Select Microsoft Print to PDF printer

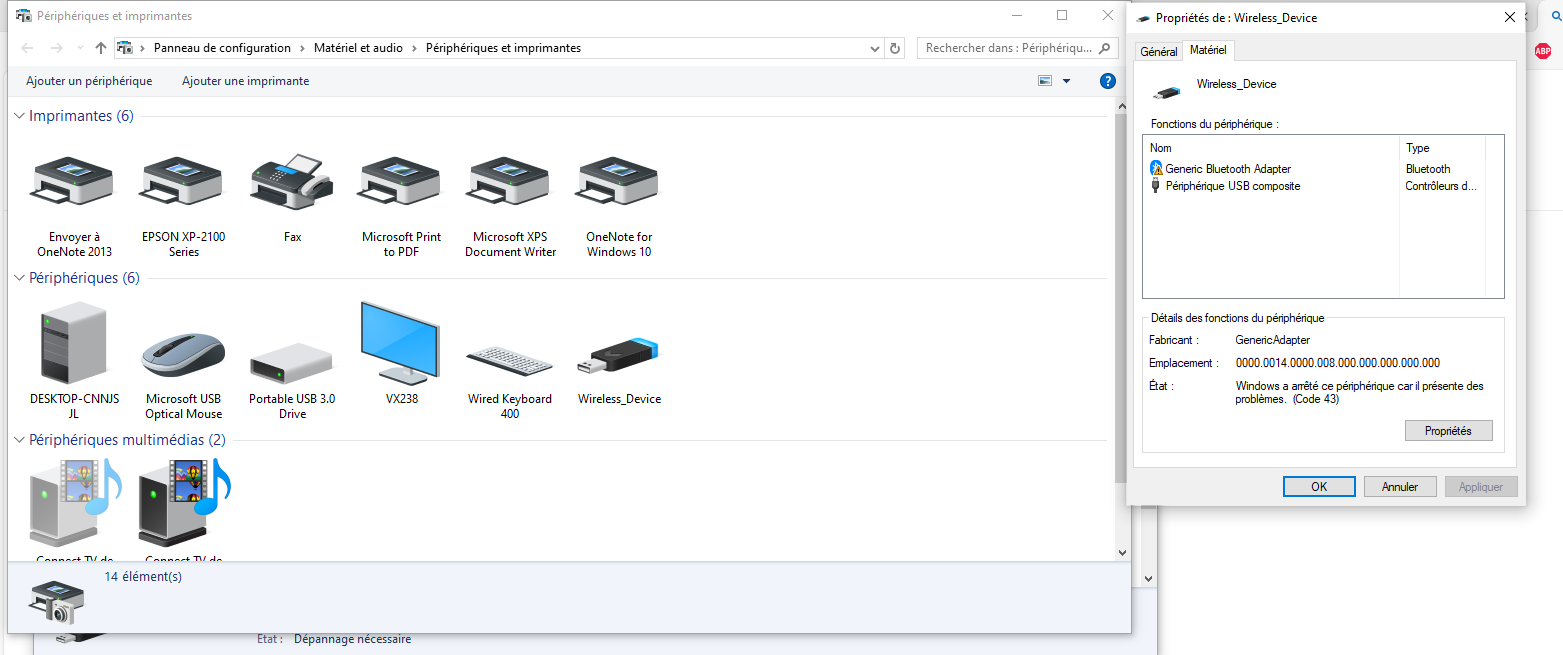[401, 181]
